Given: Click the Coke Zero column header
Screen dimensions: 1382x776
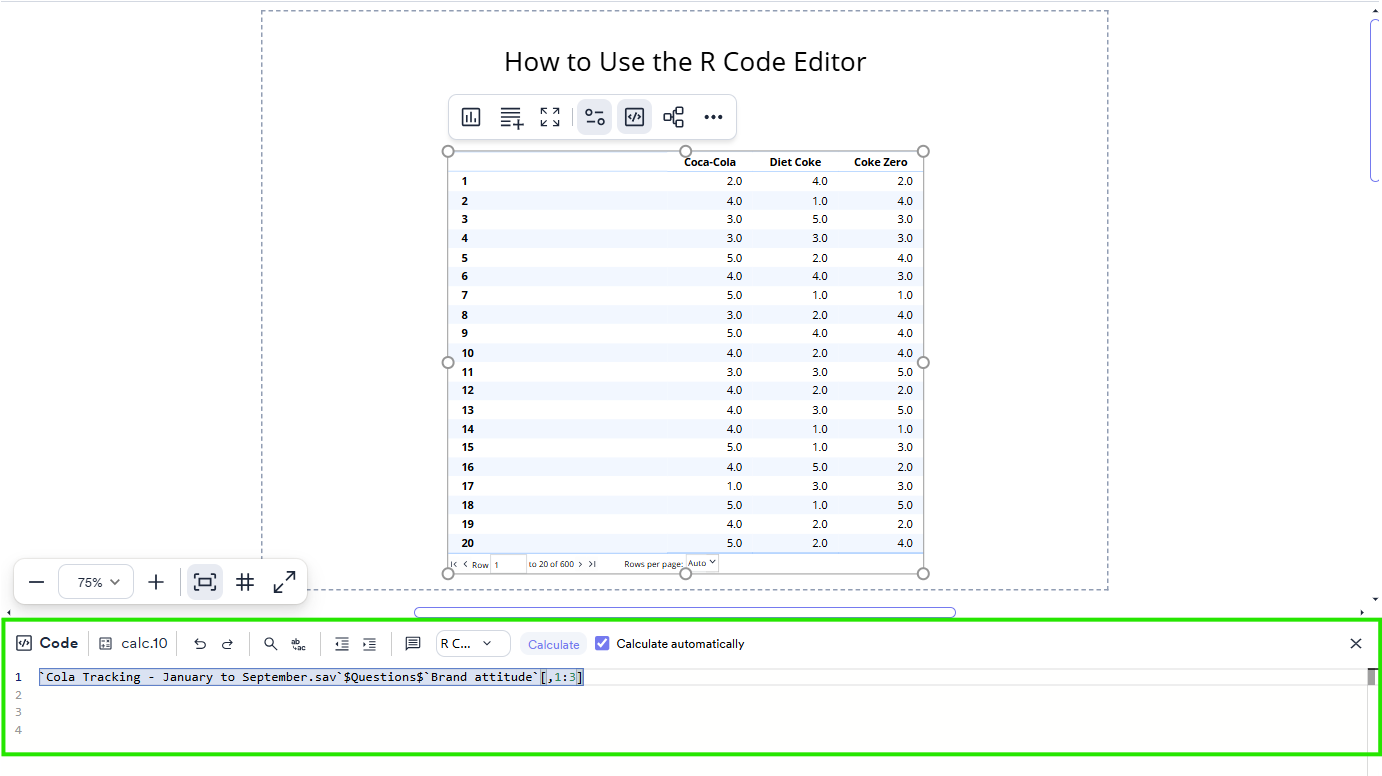Looking at the screenshot, I should (881, 162).
